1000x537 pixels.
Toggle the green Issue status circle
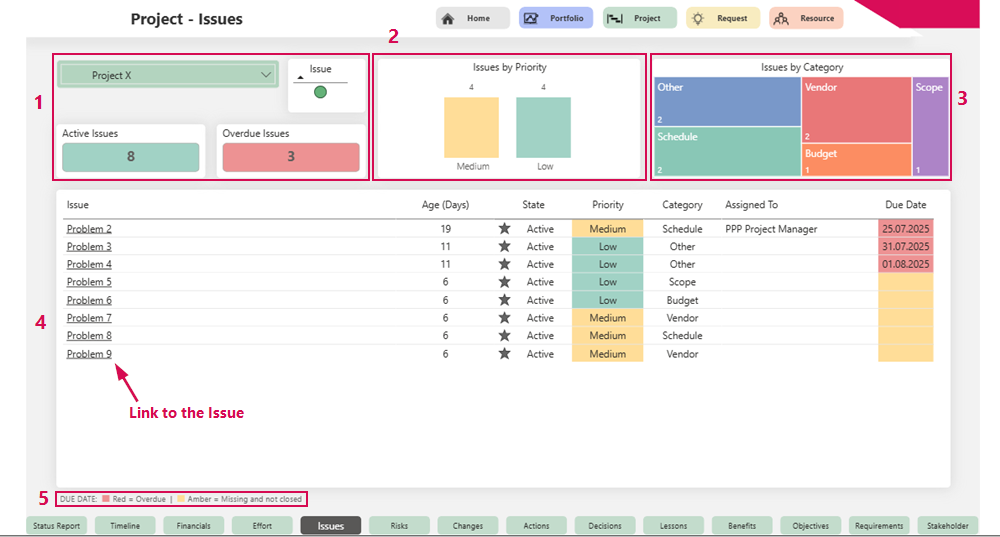[x=320, y=92]
